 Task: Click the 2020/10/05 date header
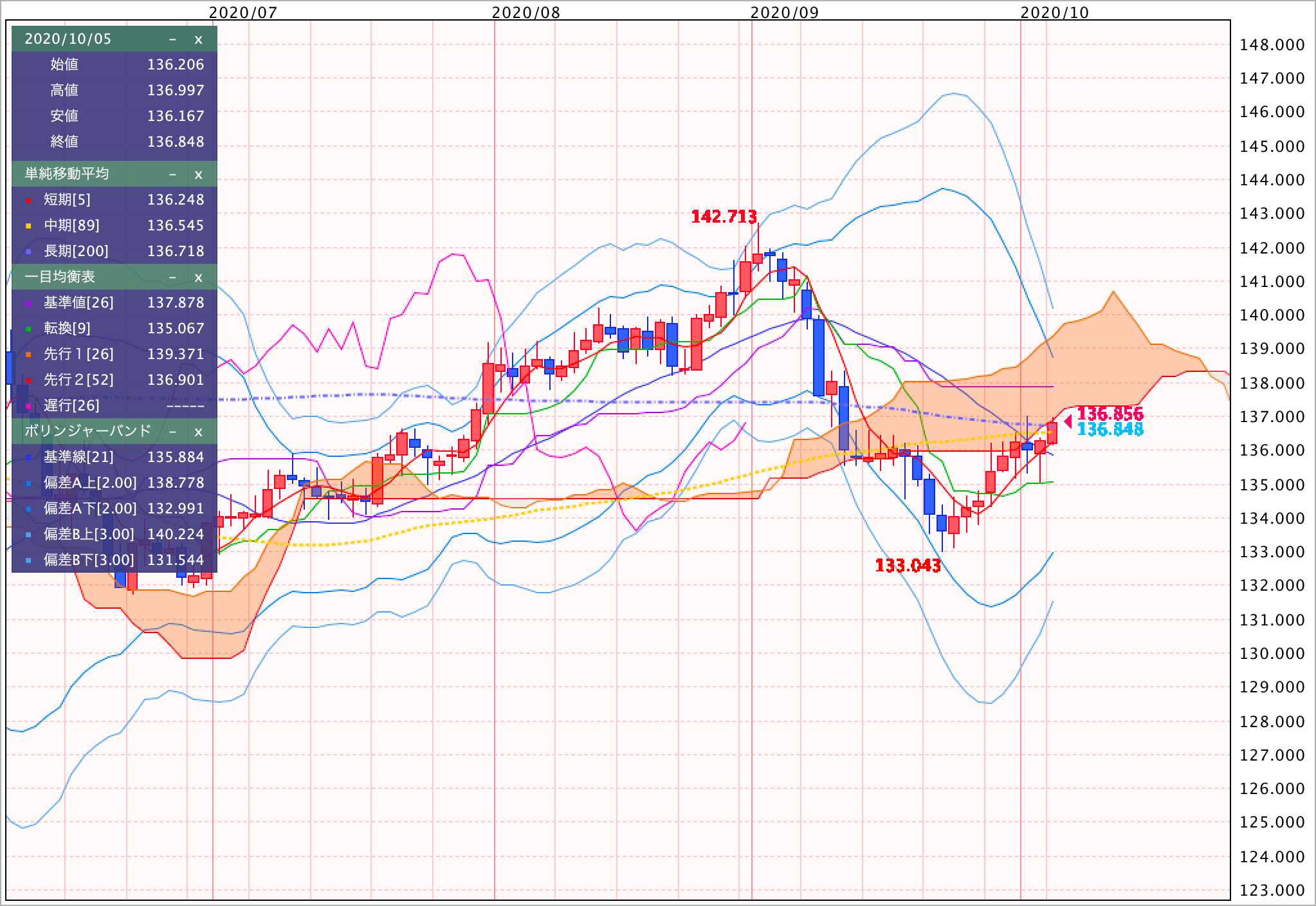(x=68, y=39)
